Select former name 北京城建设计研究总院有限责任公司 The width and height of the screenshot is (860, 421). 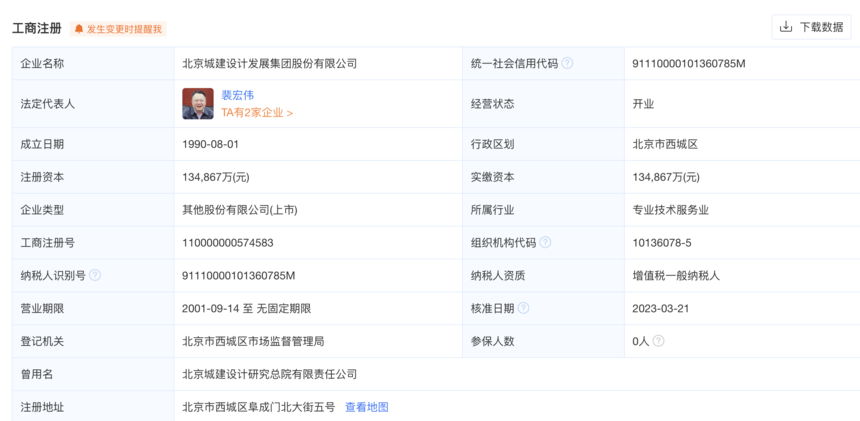pyautogui.click(x=269, y=374)
